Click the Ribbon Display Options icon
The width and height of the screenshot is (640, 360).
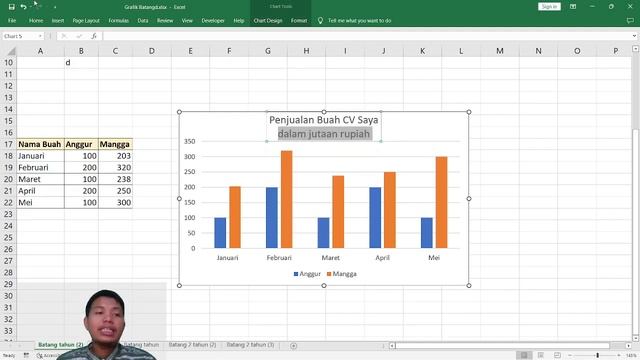[x=573, y=7]
